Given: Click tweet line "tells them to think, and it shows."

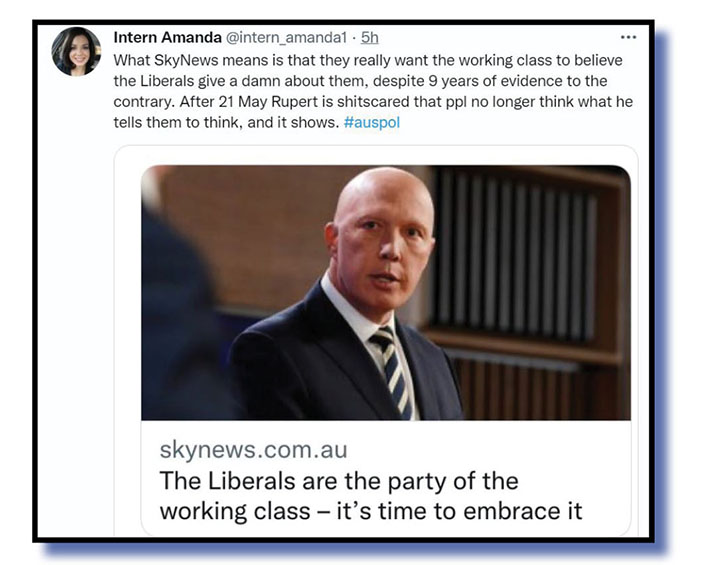Looking at the screenshot, I should click(226, 122).
